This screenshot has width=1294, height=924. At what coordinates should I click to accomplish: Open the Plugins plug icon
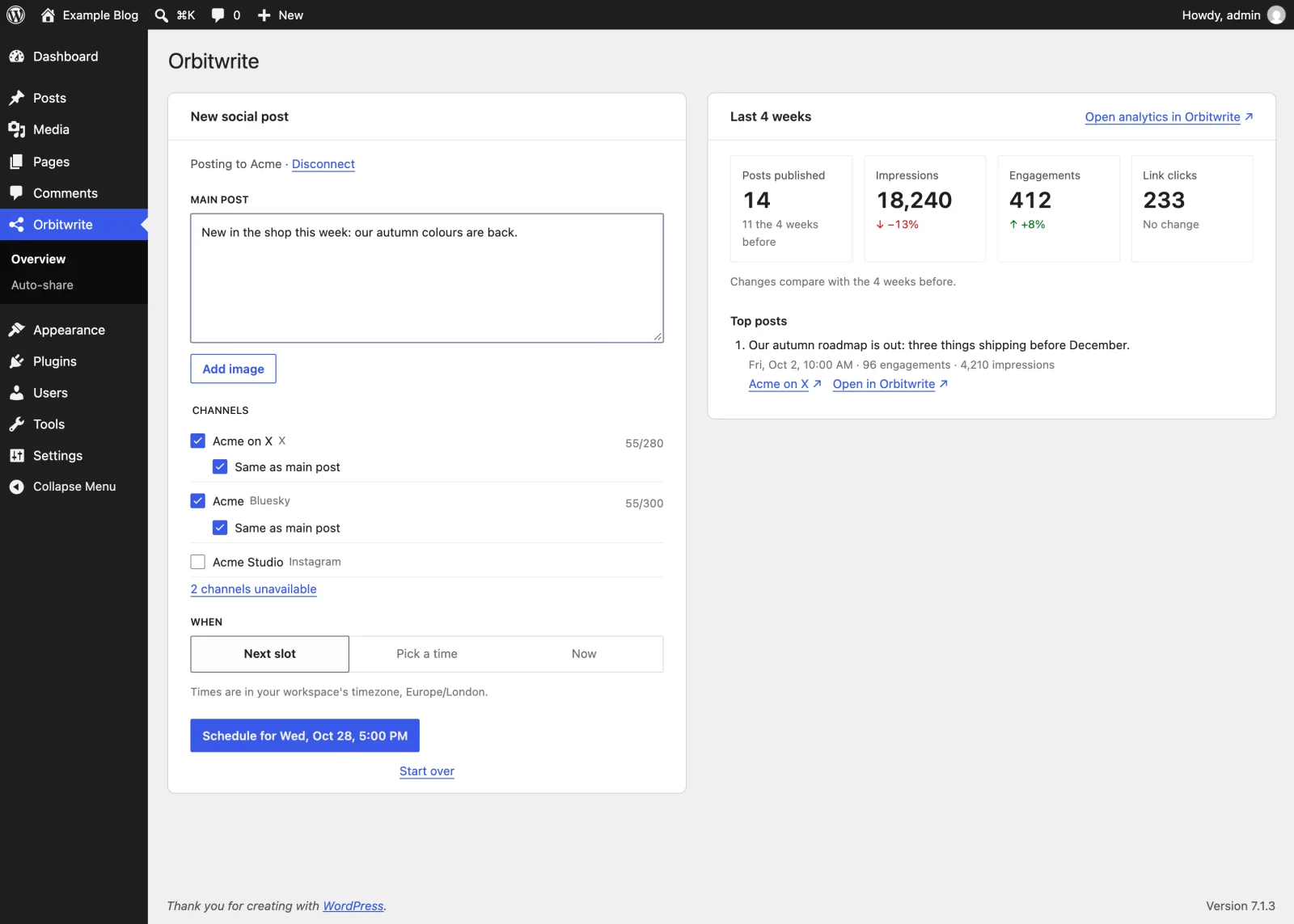(x=16, y=361)
